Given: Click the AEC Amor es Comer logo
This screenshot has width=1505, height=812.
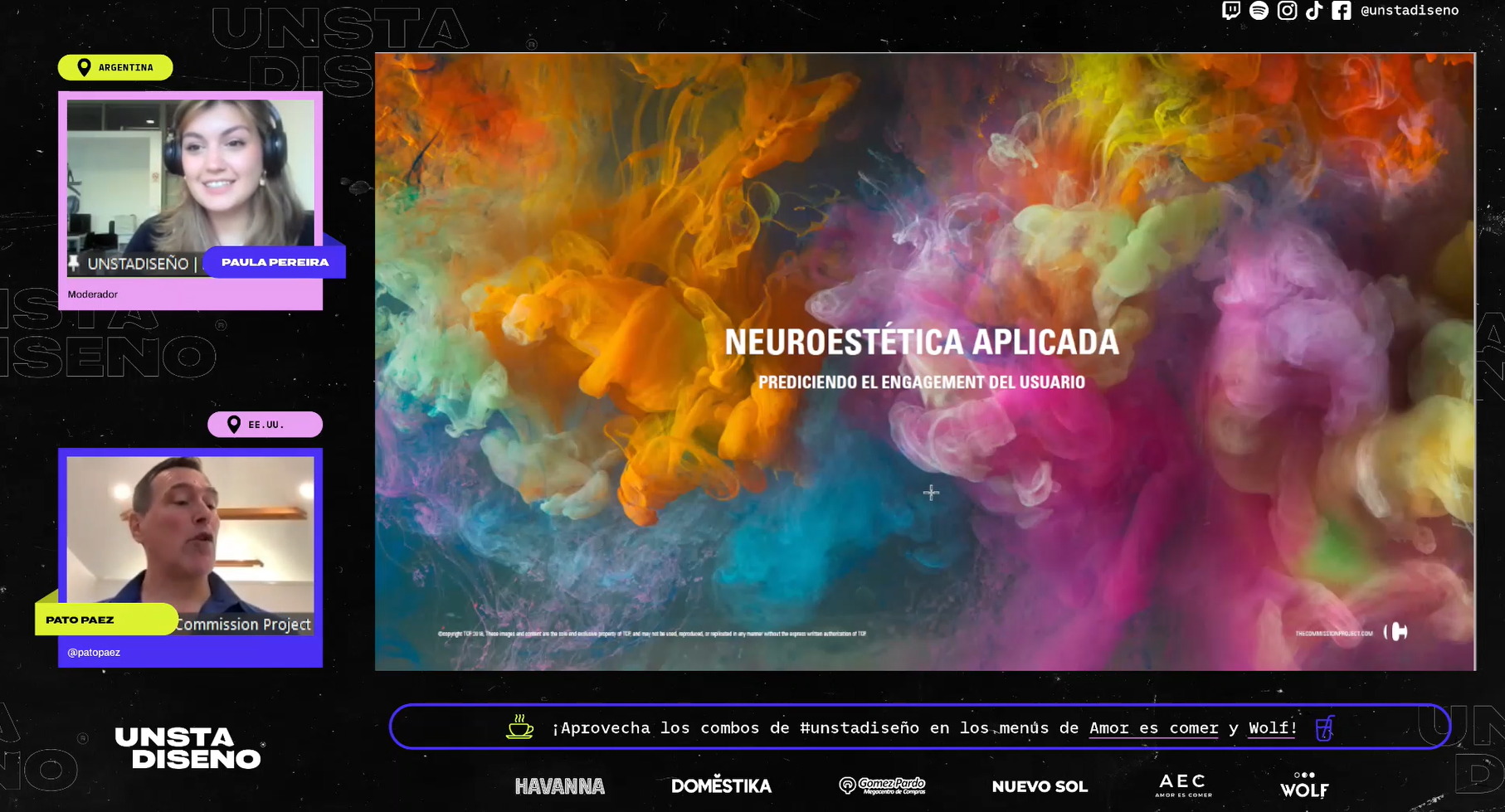Looking at the screenshot, I should [1183, 785].
